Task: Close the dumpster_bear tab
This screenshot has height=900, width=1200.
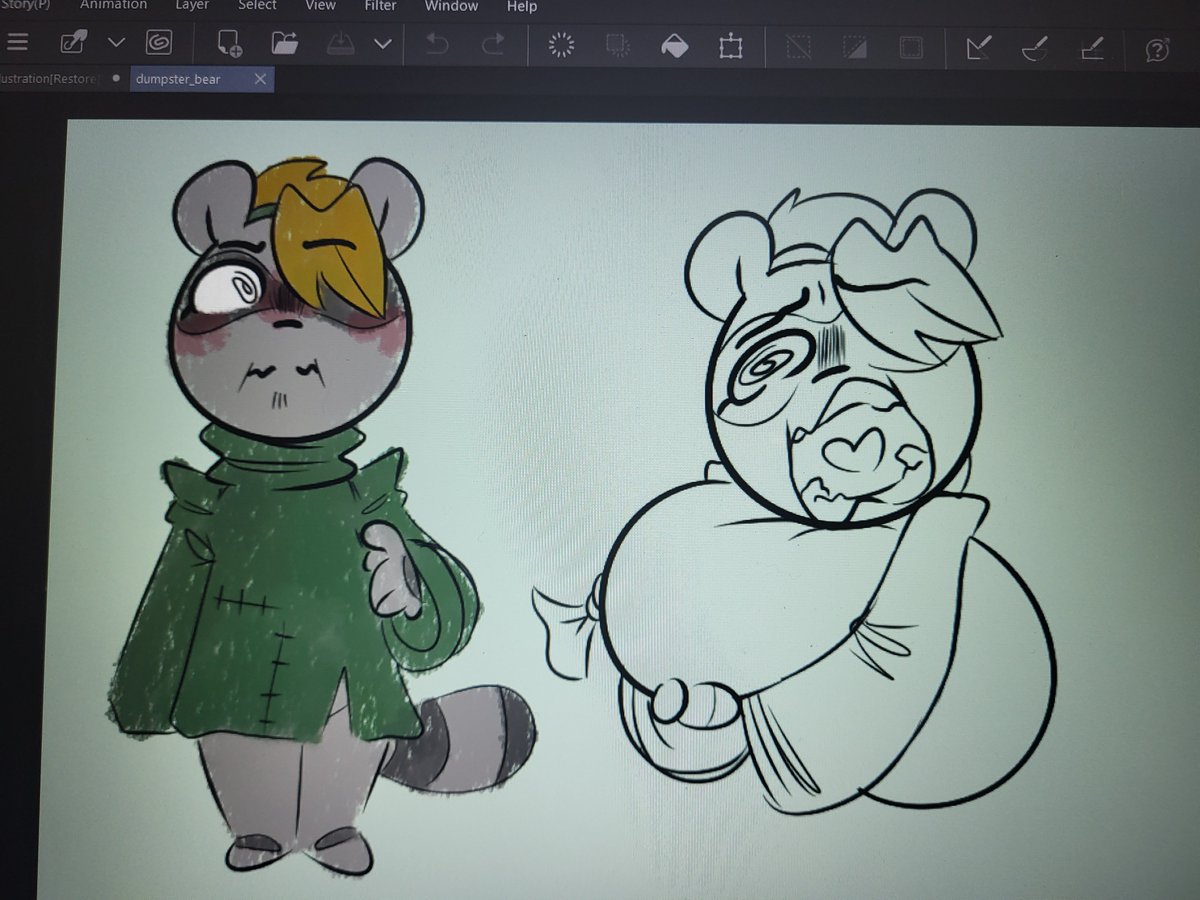Action: (260, 79)
